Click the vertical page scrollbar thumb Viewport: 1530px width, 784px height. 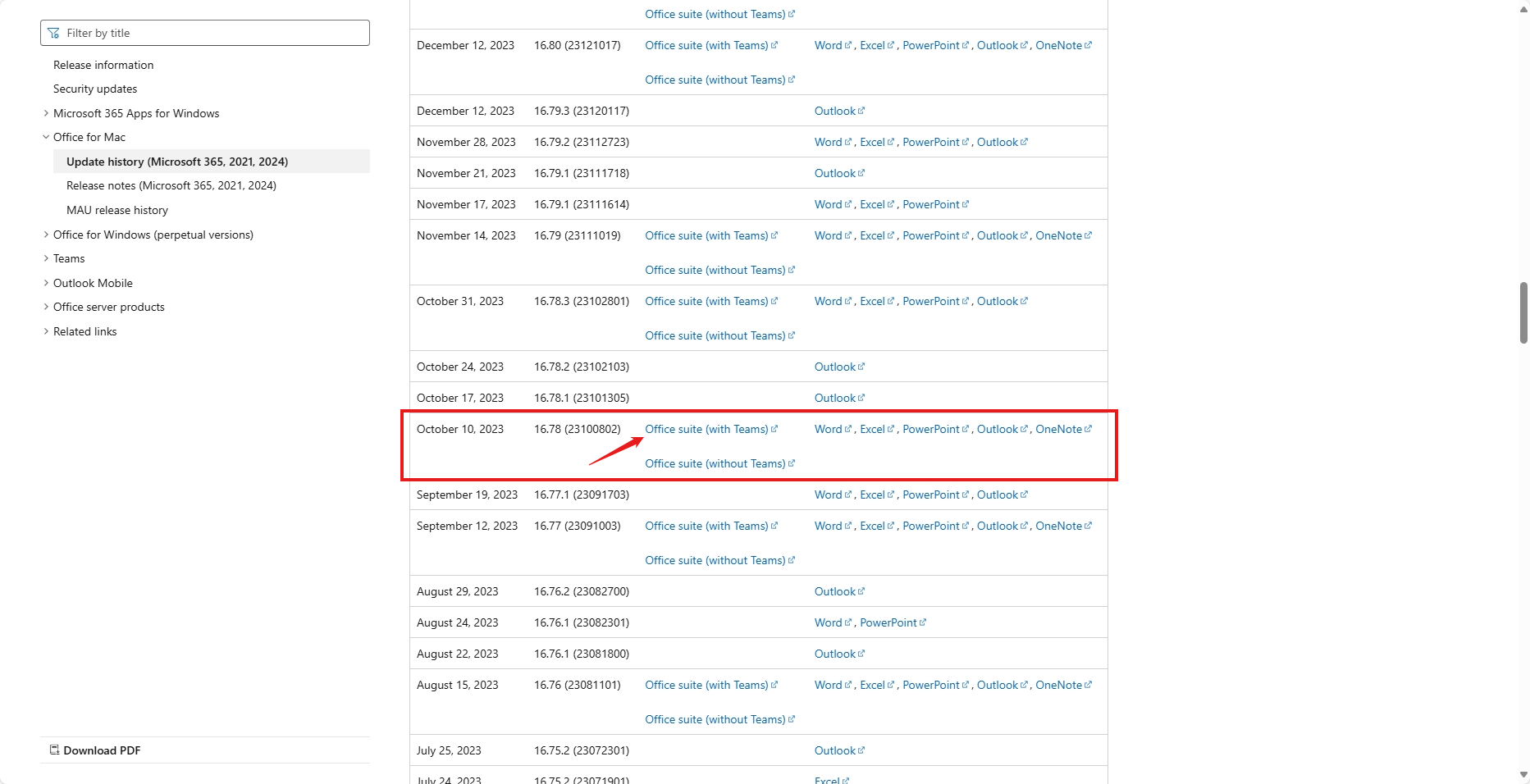point(1523,312)
